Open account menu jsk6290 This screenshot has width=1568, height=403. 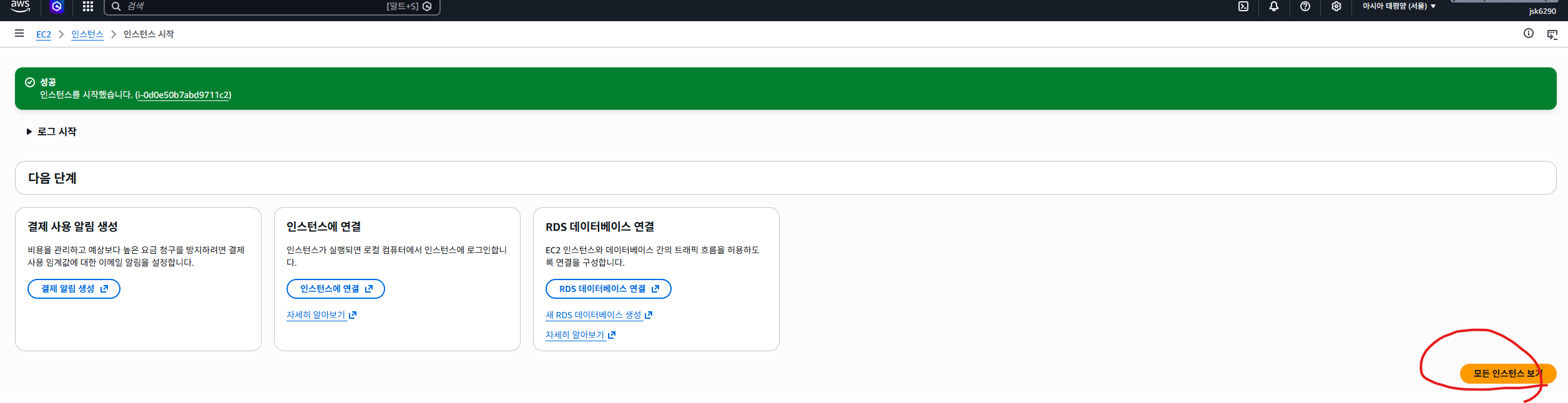[x=1542, y=11]
